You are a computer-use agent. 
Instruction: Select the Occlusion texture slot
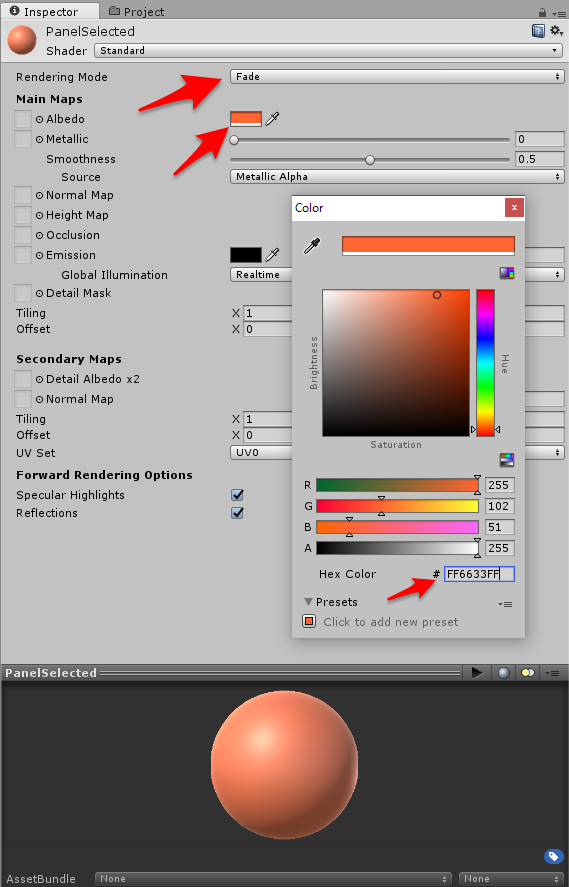click(23, 235)
